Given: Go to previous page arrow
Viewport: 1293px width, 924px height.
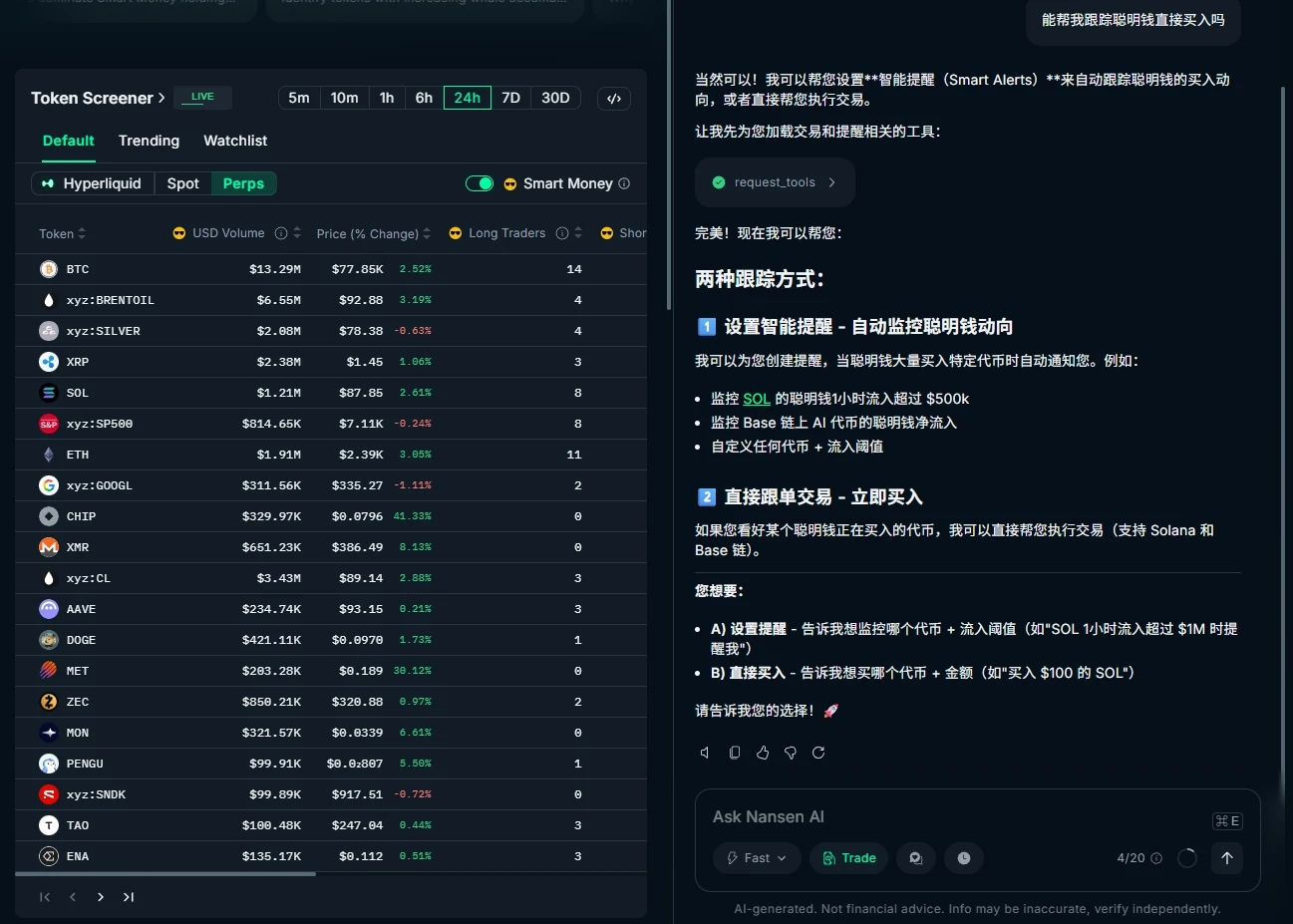Looking at the screenshot, I should [x=73, y=897].
